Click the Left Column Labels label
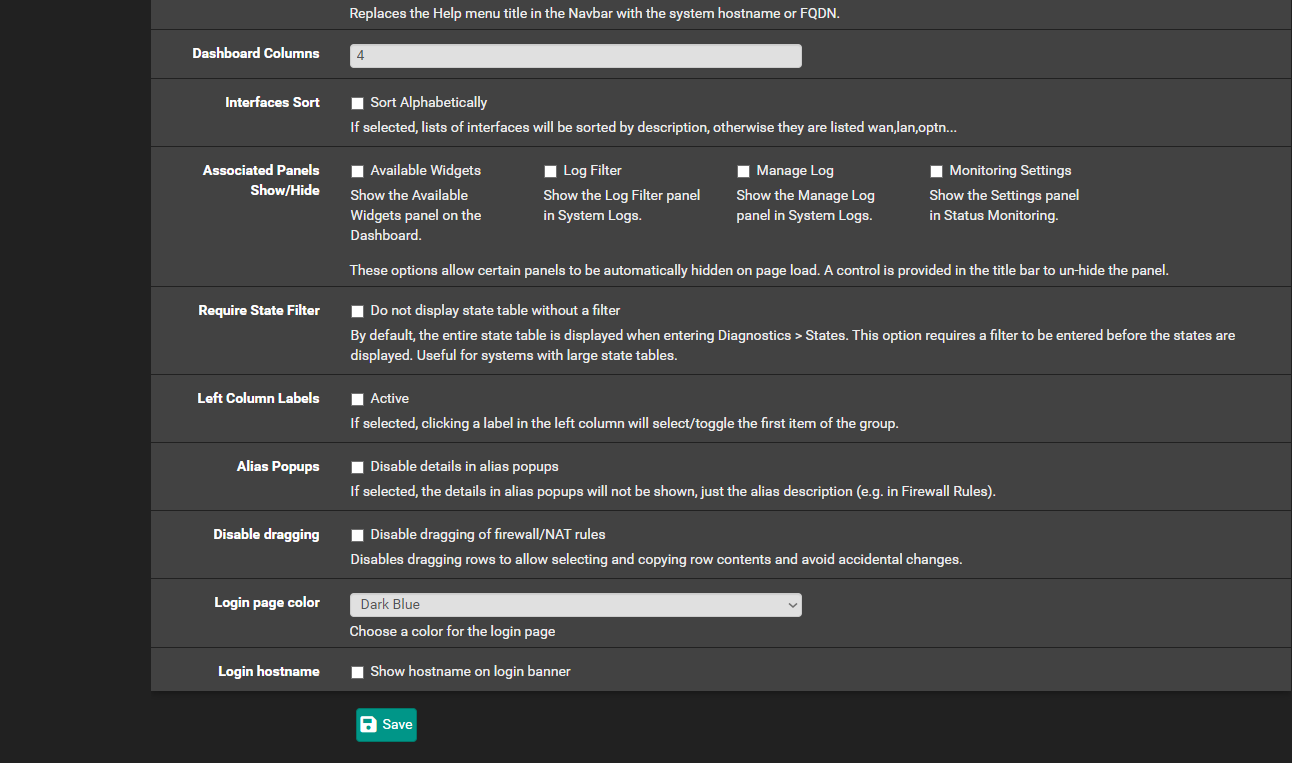Viewport: 1292px width, 763px height. point(258,398)
